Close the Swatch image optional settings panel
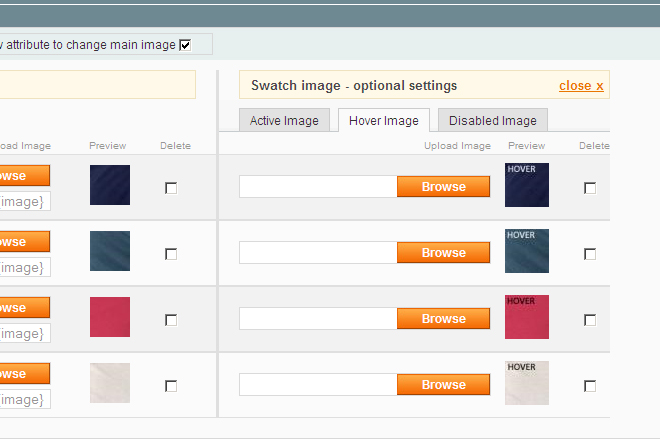 tap(581, 86)
